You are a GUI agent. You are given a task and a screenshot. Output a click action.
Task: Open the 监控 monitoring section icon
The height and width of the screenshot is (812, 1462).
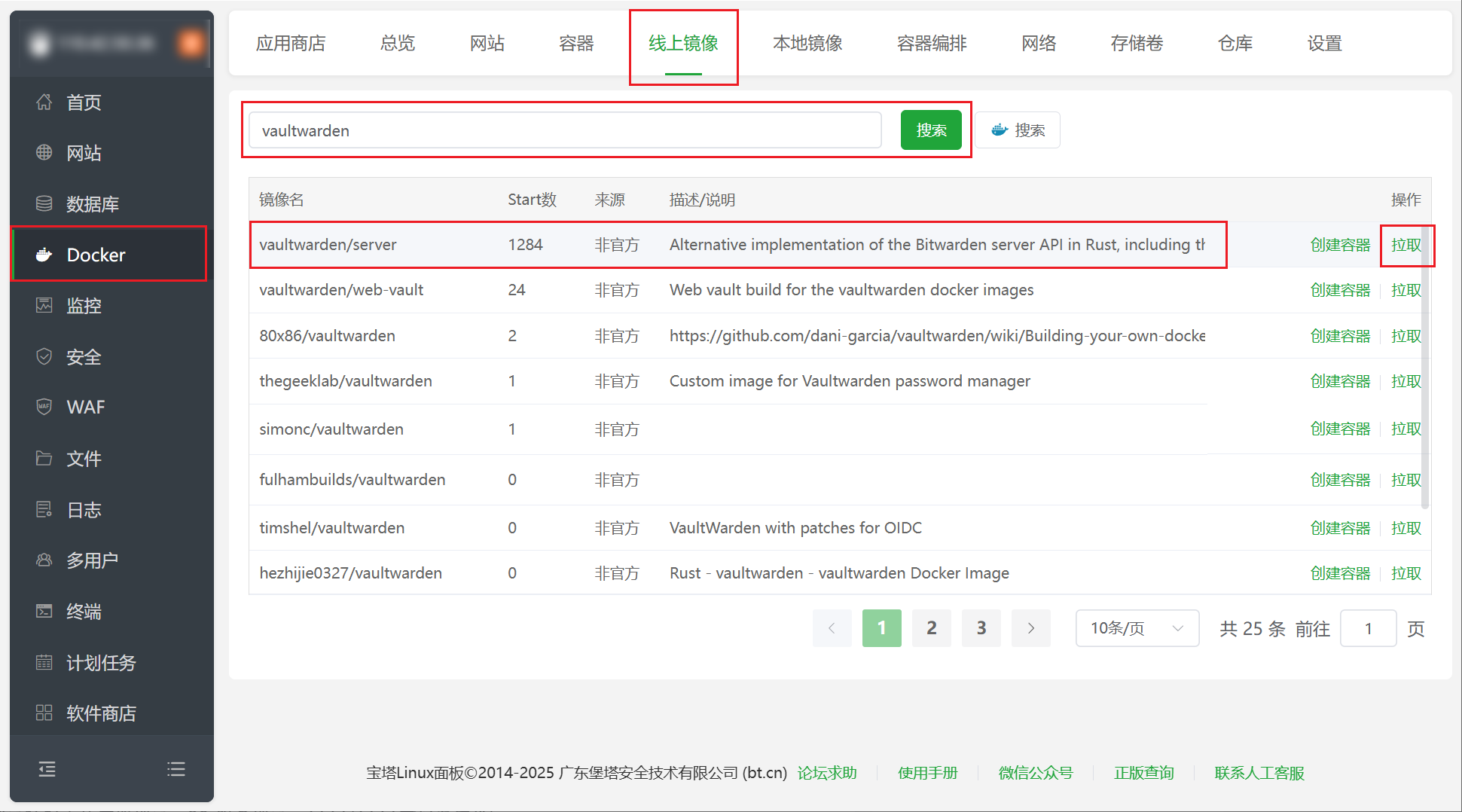click(x=44, y=305)
